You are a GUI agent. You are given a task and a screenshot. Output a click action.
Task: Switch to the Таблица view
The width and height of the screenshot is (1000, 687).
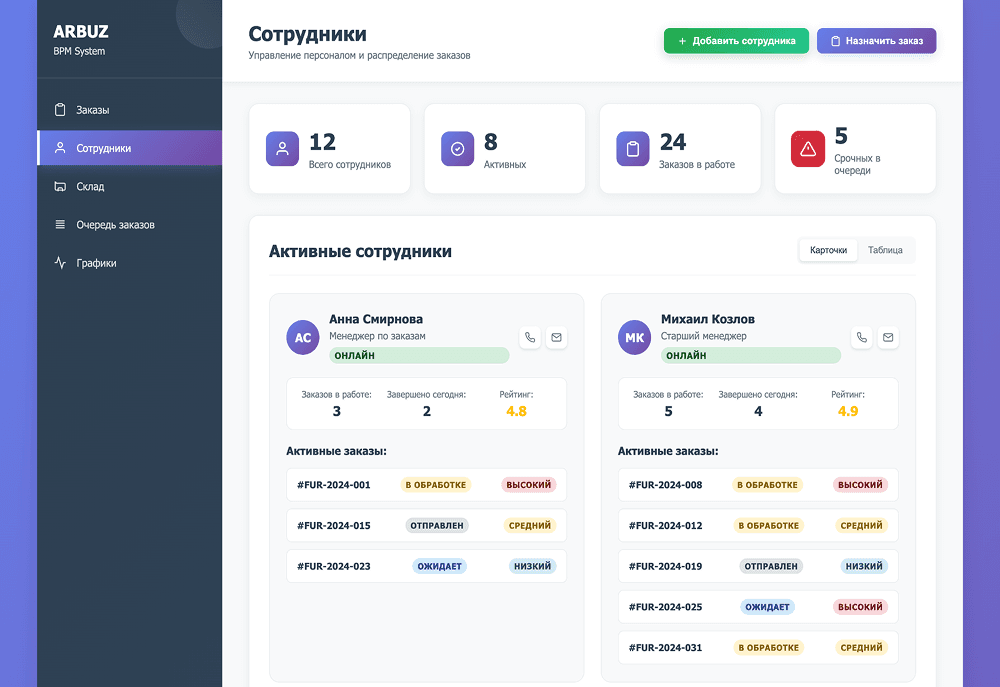885,250
